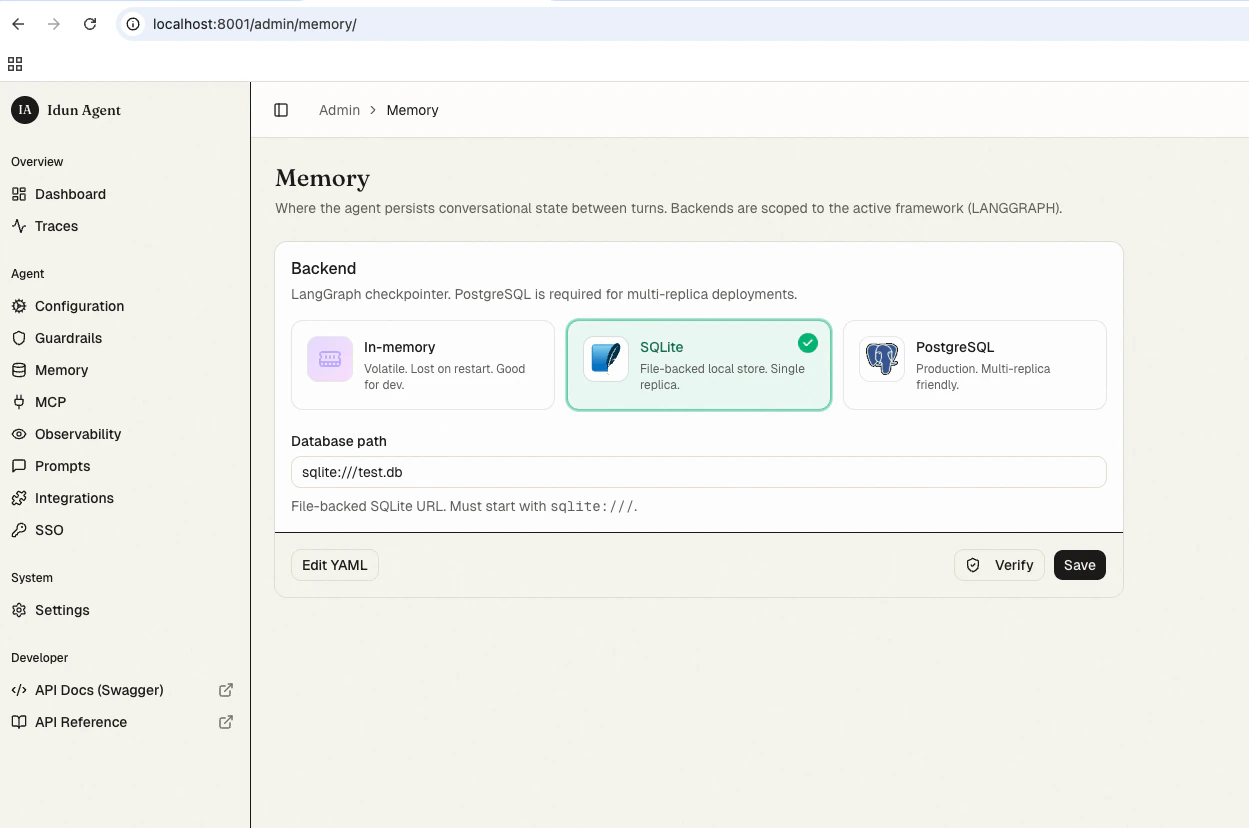1249x828 pixels.
Task: Click external link icon beside API Docs (Swagger)
Action: (226, 690)
